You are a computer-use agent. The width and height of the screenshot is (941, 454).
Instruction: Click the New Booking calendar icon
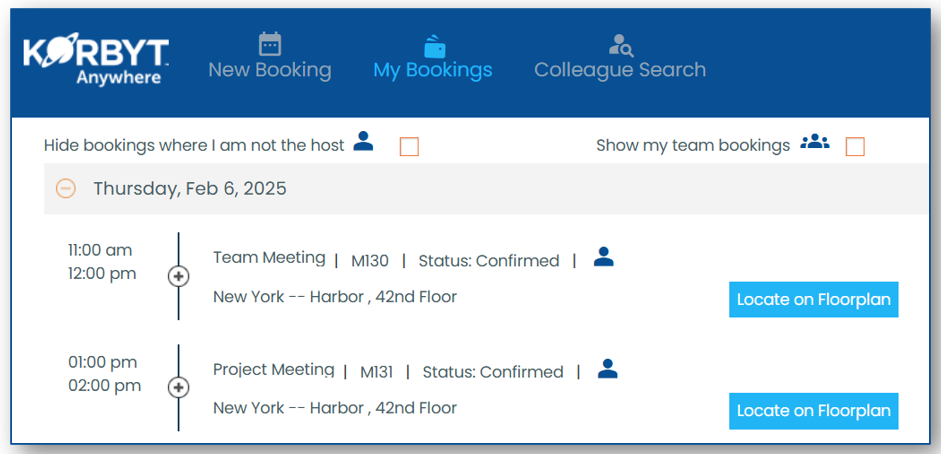[x=270, y=44]
